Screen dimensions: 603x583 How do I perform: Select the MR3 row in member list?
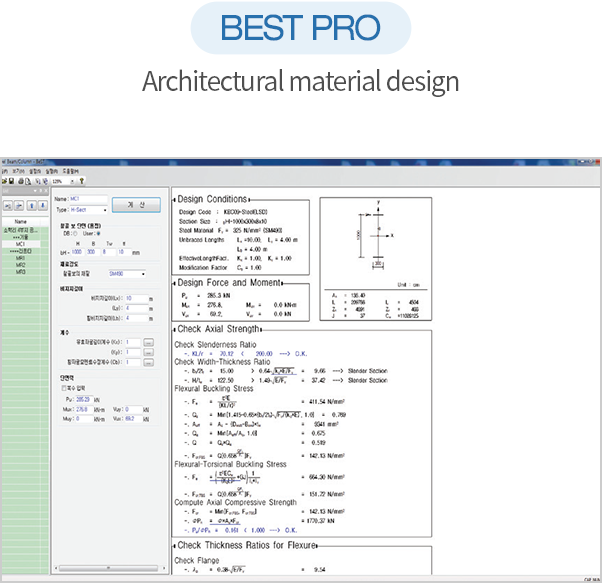pyautogui.click(x=21, y=272)
